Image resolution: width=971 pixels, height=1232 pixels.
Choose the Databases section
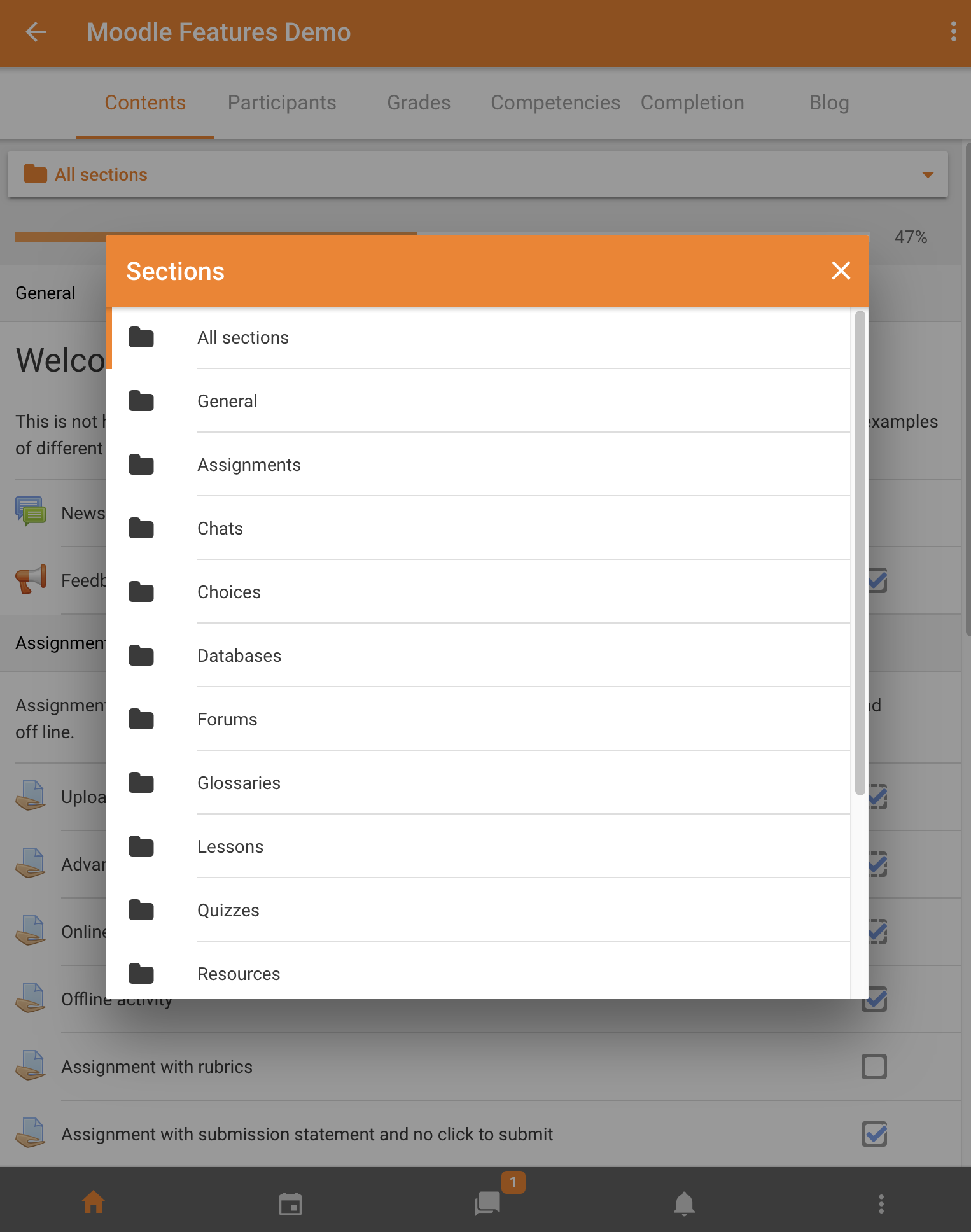click(x=478, y=655)
